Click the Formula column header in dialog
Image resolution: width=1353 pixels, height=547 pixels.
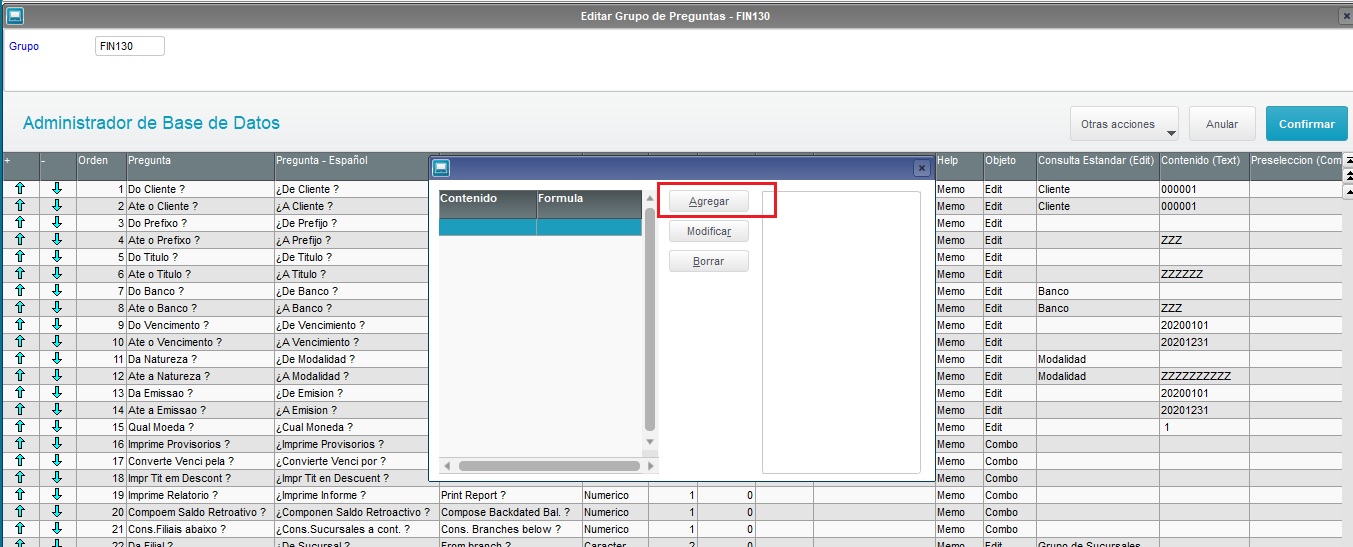coord(589,204)
